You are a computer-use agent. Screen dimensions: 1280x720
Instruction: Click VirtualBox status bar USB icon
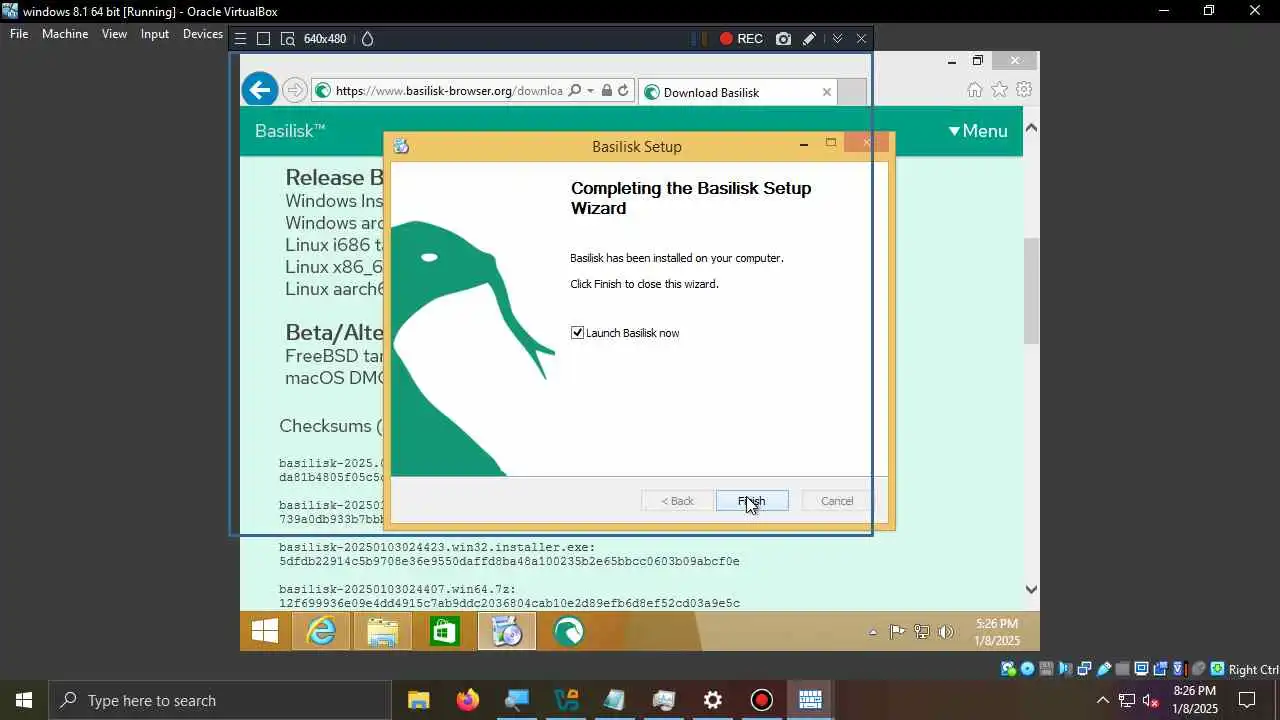tap(1104, 669)
